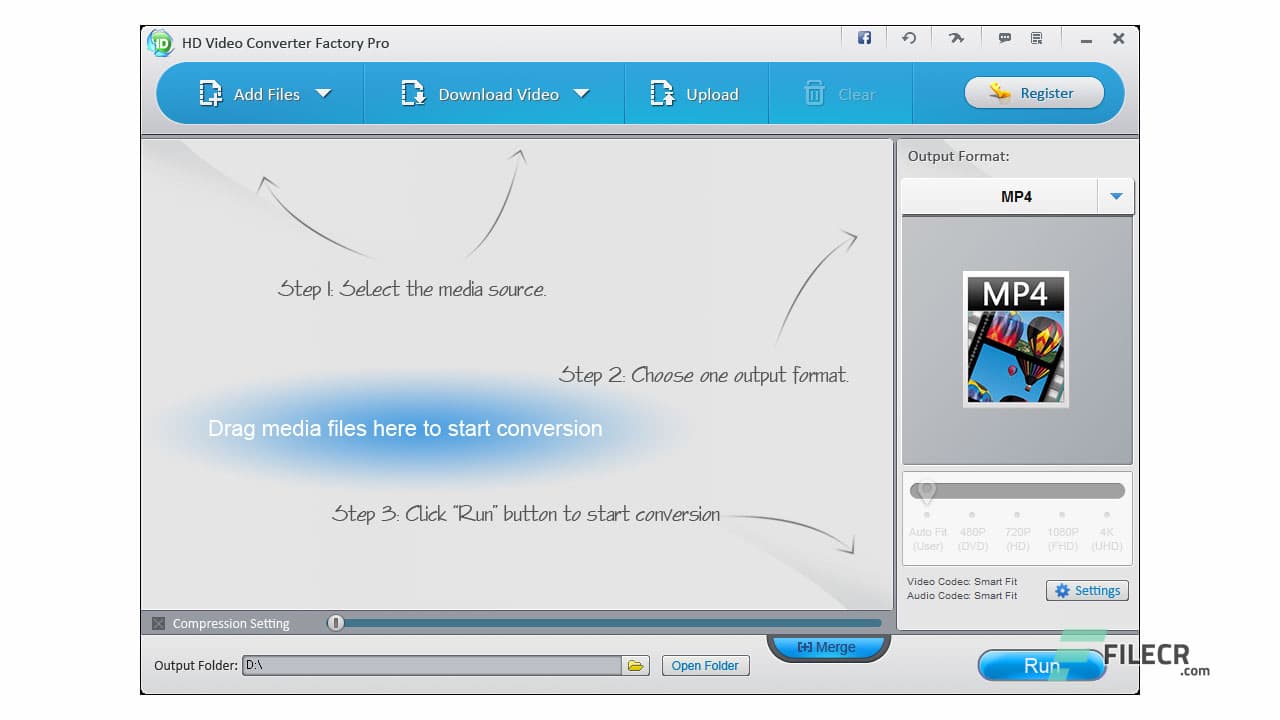The width and height of the screenshot is (1280, 720).
Task: Click the resolution slider handle
Action: click(926, 490)
